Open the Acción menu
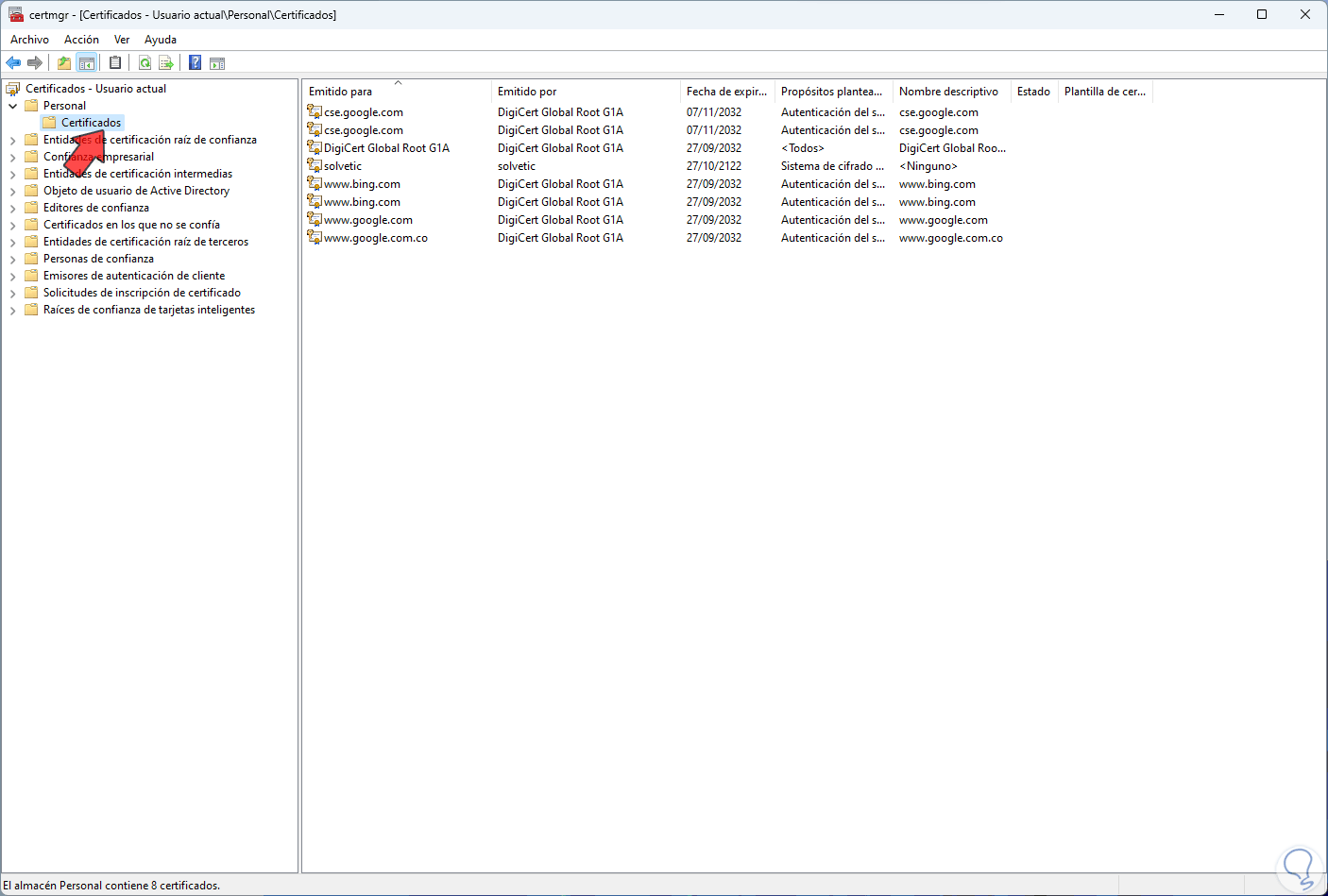Screen dimensions: 1328x896 pos(81,40)
